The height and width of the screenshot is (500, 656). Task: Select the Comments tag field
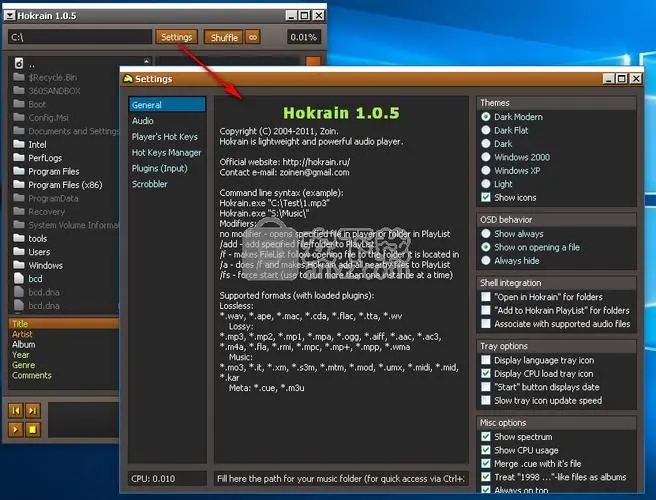[x=32, y=375]
